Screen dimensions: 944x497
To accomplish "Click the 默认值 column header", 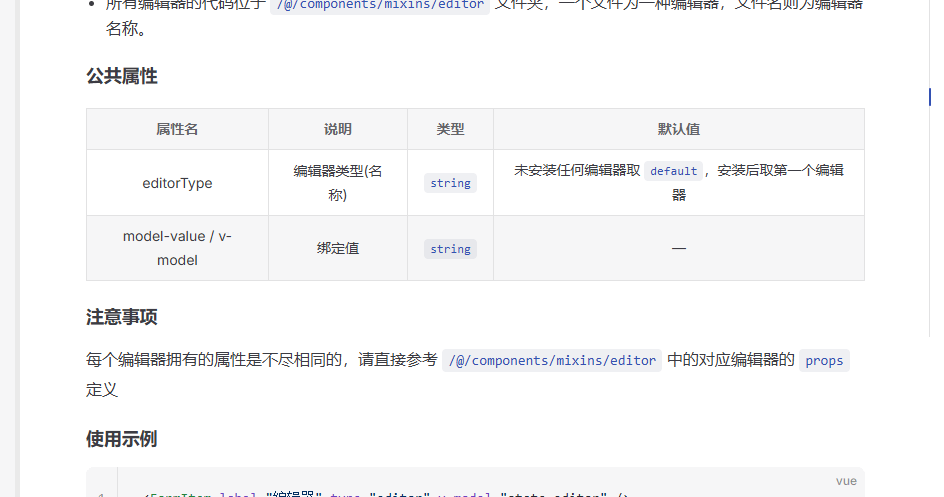I will [x=678, y=130].
